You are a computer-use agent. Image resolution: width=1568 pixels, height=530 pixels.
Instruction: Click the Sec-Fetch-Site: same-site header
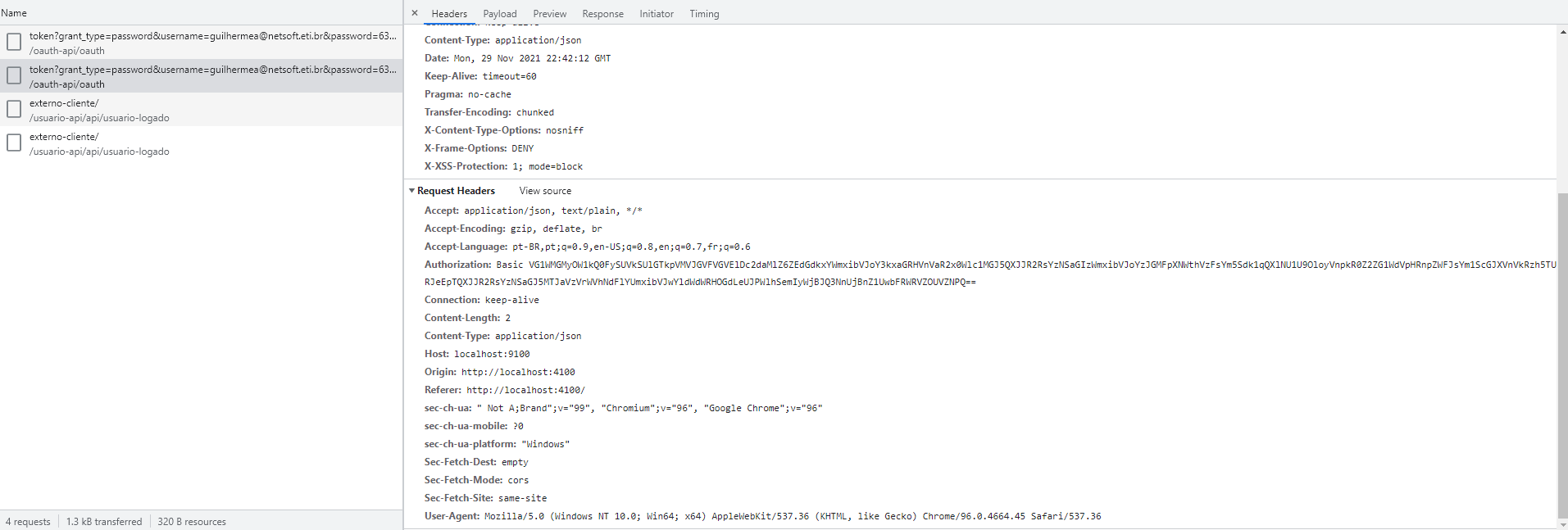pos(485,498)
